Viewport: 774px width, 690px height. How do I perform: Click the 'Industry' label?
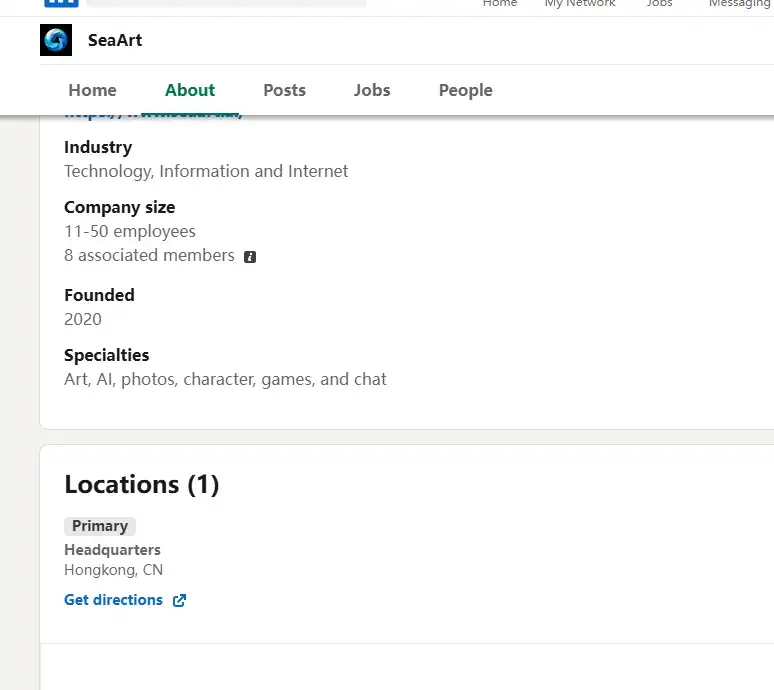[x=98, y=147]
